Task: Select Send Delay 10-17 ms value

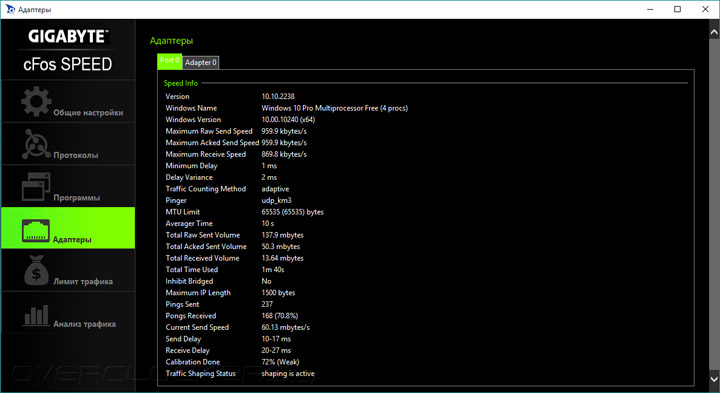Action: [276, 339]
